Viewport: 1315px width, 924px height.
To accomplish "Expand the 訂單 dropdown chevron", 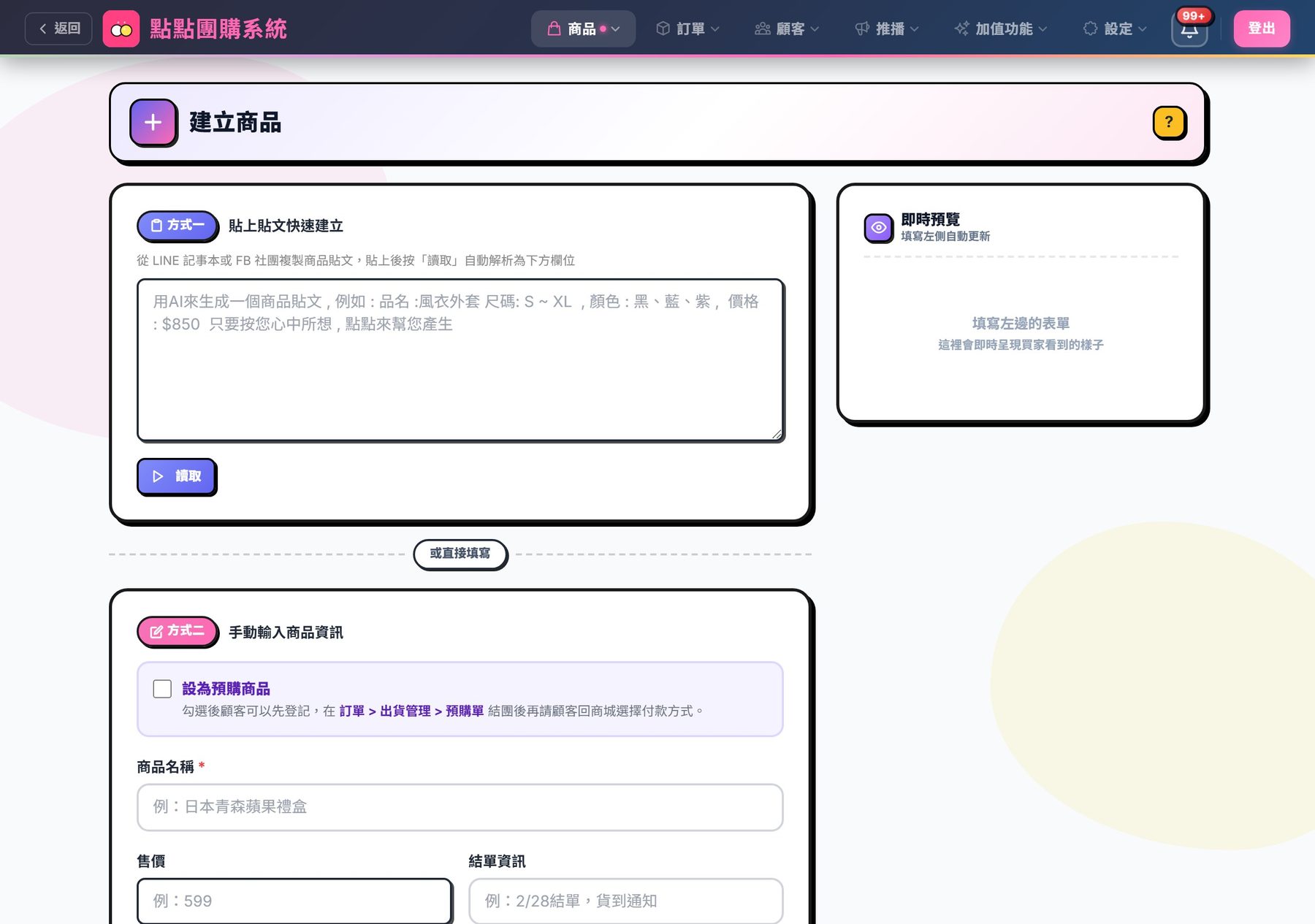I will tap(715, 29).
